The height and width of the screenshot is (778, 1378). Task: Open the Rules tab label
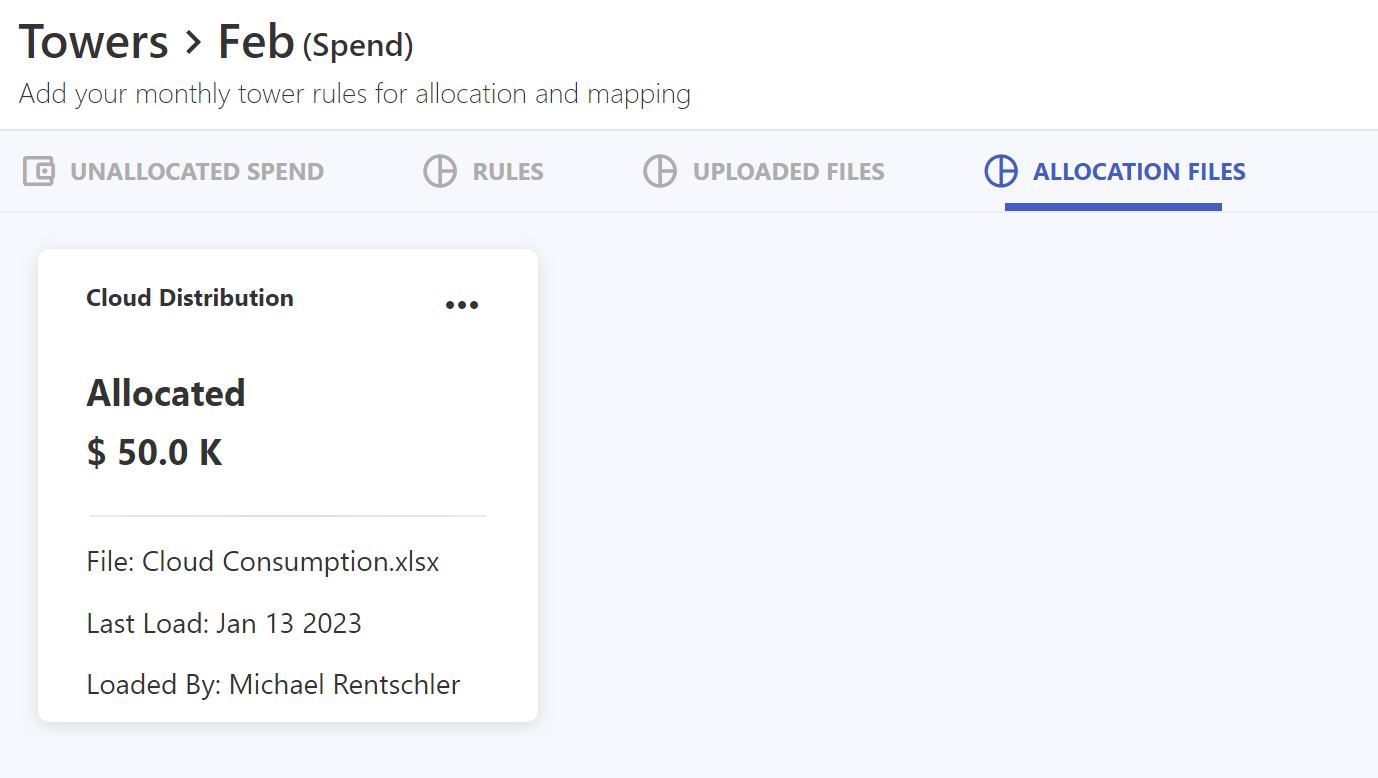tap(508, 172)
